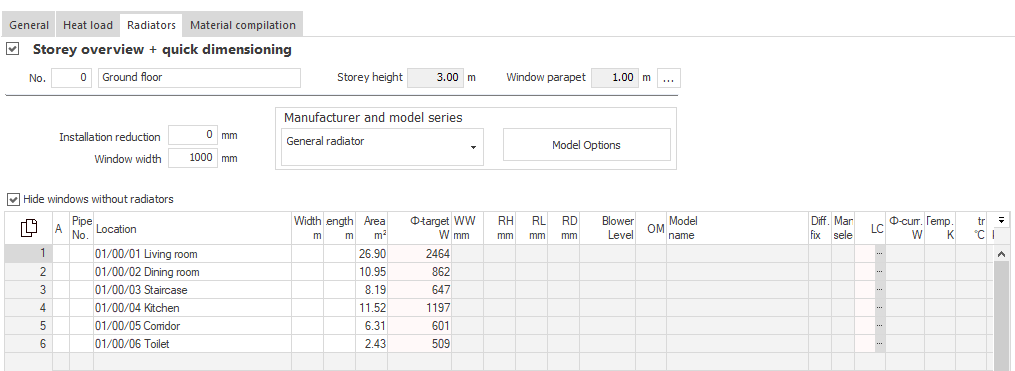Select row 2 header in the table
The height and width of the screenshot is (371, 1015).
click(x=28, y=272)
